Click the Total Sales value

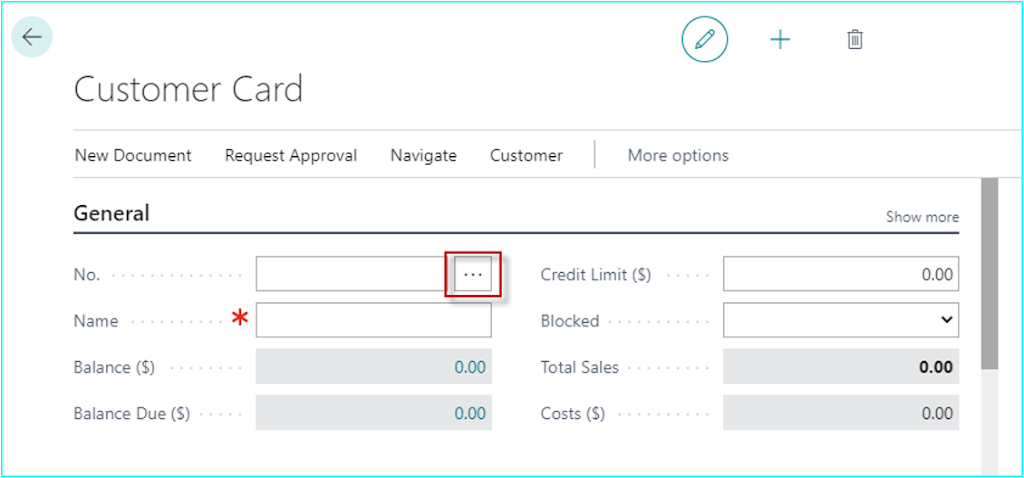[936, 367]
